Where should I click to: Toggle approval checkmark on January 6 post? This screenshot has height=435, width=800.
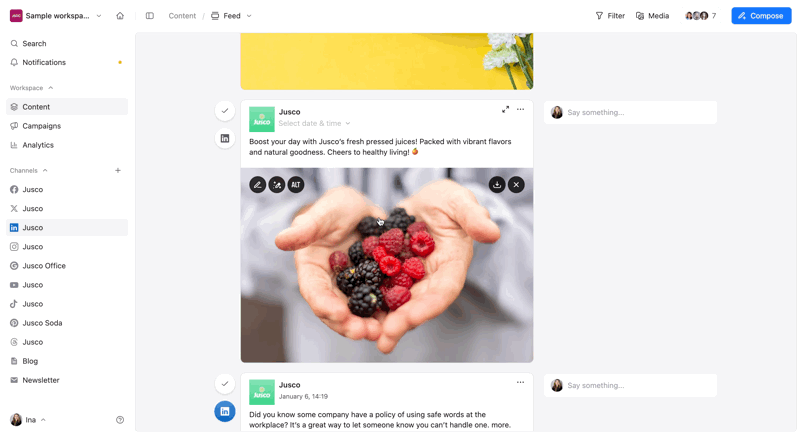(224, 383)
